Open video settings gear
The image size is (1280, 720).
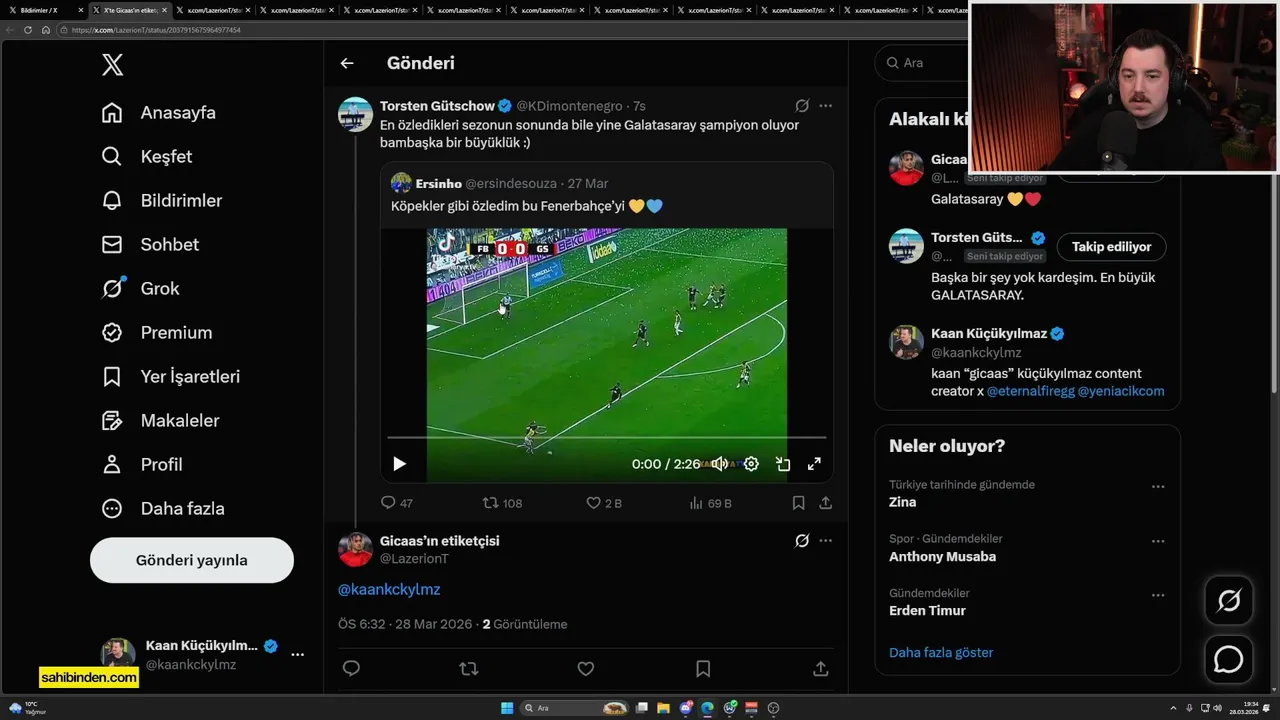751,464
